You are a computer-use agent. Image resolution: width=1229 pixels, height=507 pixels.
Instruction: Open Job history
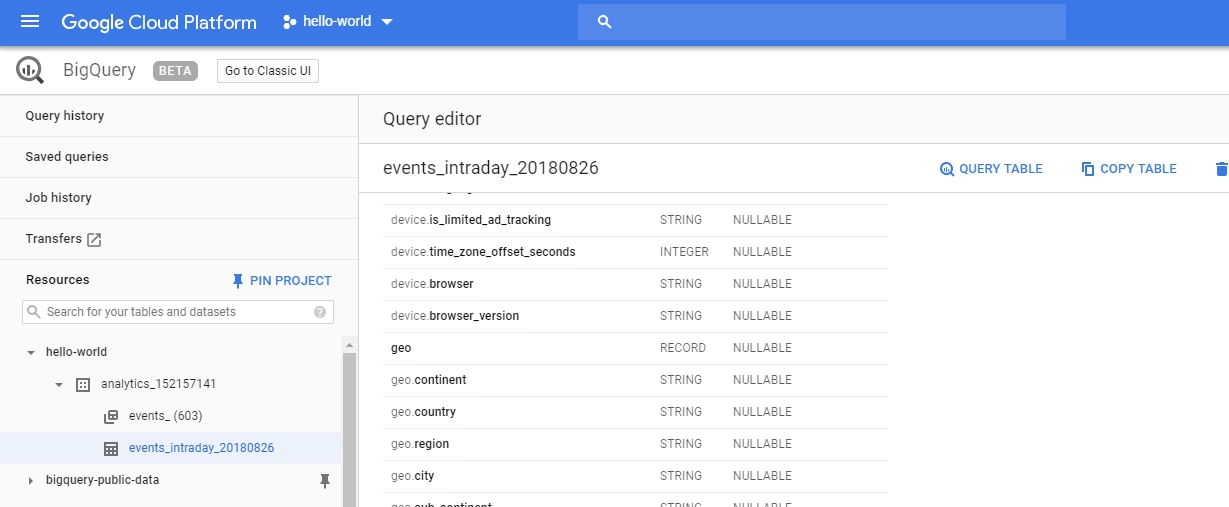pyautogui.click(x=58, y=198)
